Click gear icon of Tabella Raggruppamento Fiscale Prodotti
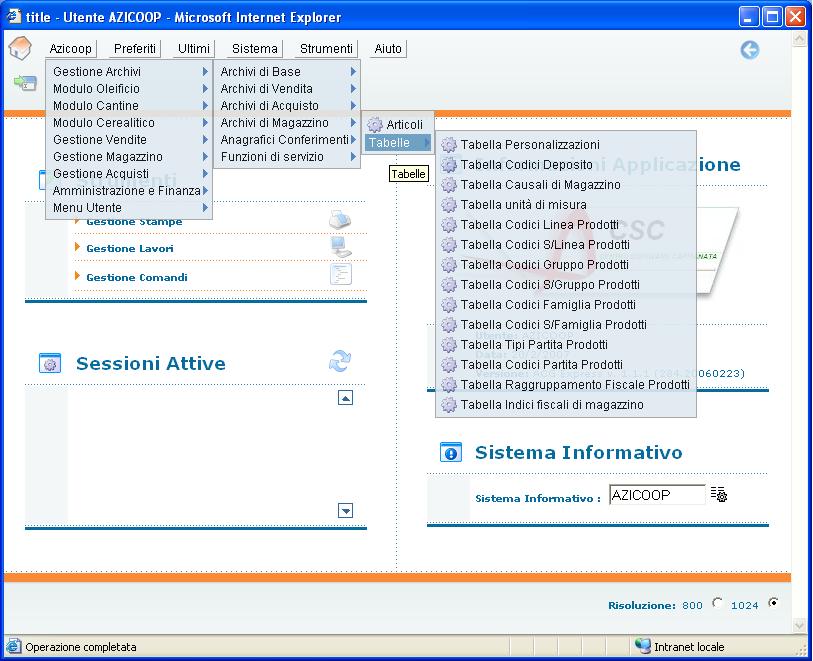Viewport: 813px width, 661px height. click(x=448, y=385)
